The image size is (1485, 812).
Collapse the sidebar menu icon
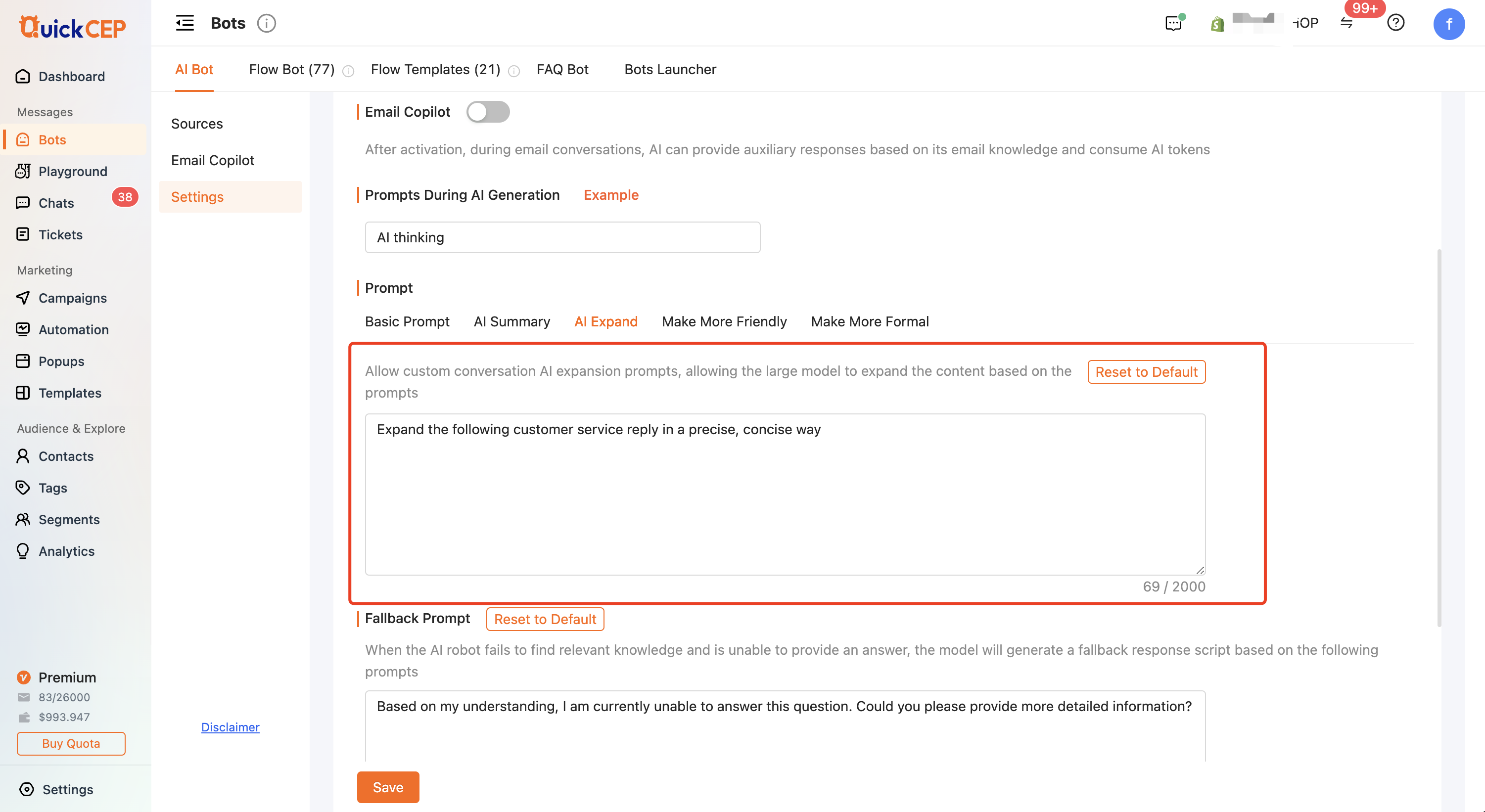tap(185, 23)
